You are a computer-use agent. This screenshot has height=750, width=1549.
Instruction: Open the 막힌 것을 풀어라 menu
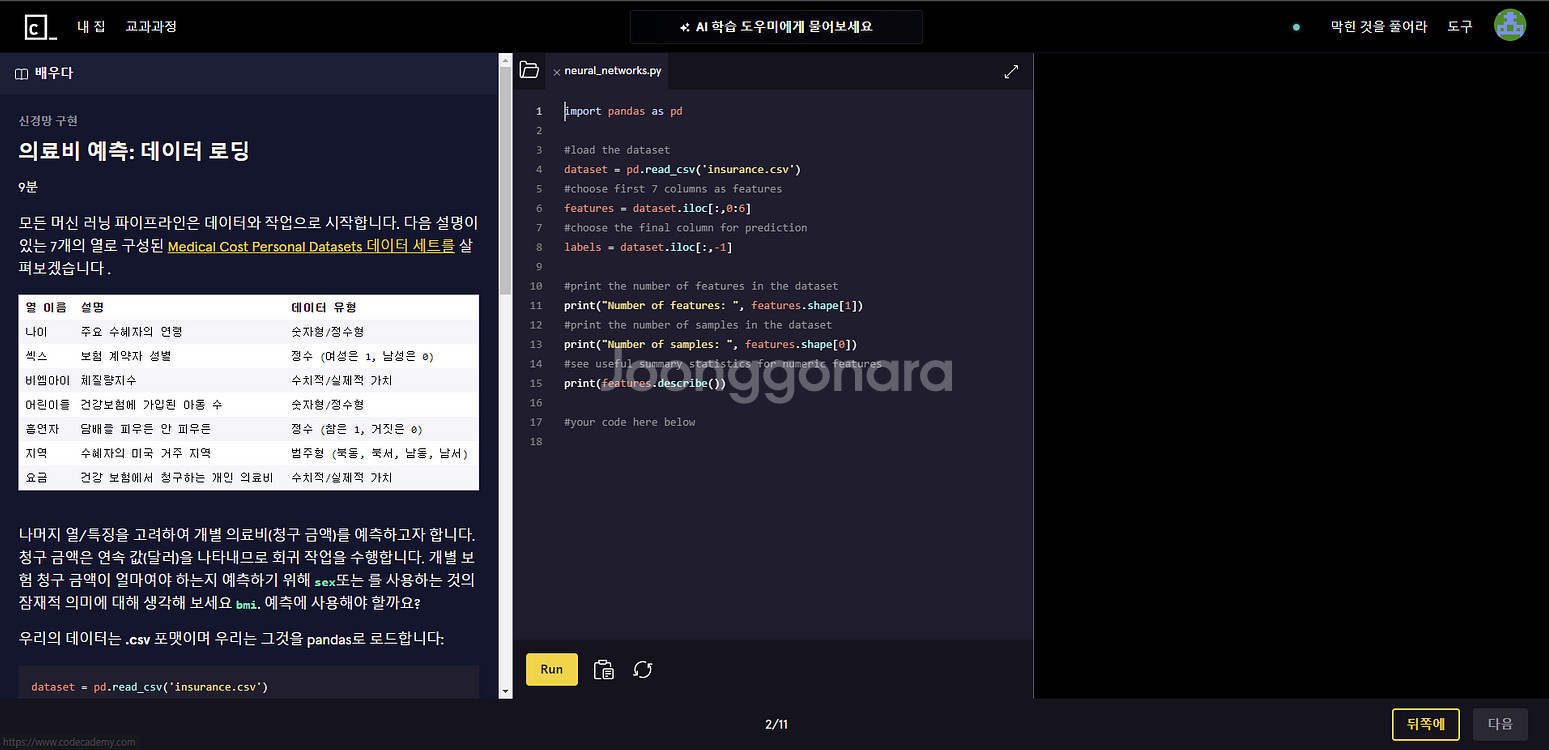click(x=1379, y=27)
